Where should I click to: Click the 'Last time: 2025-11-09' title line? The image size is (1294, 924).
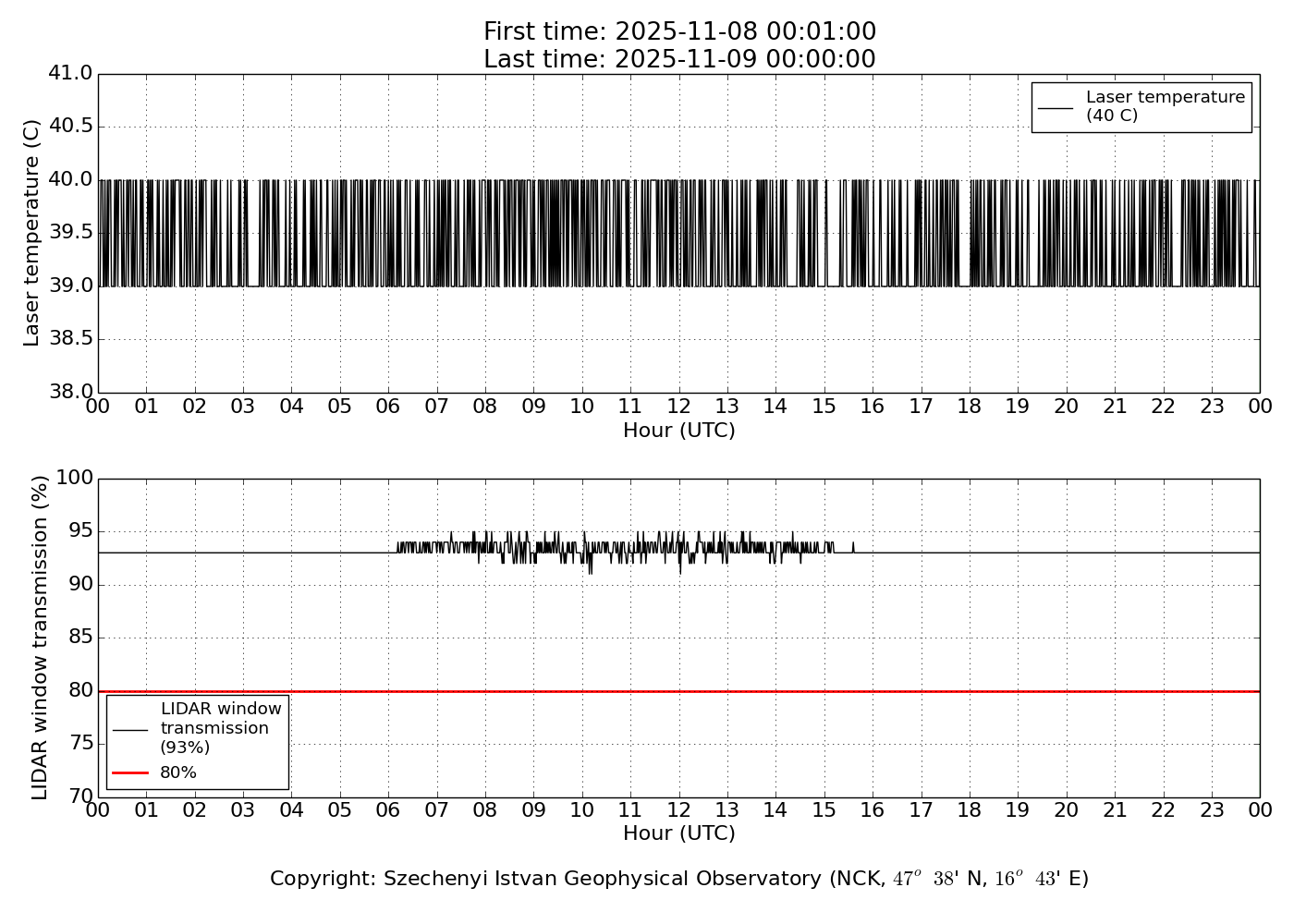coord(679,60)
